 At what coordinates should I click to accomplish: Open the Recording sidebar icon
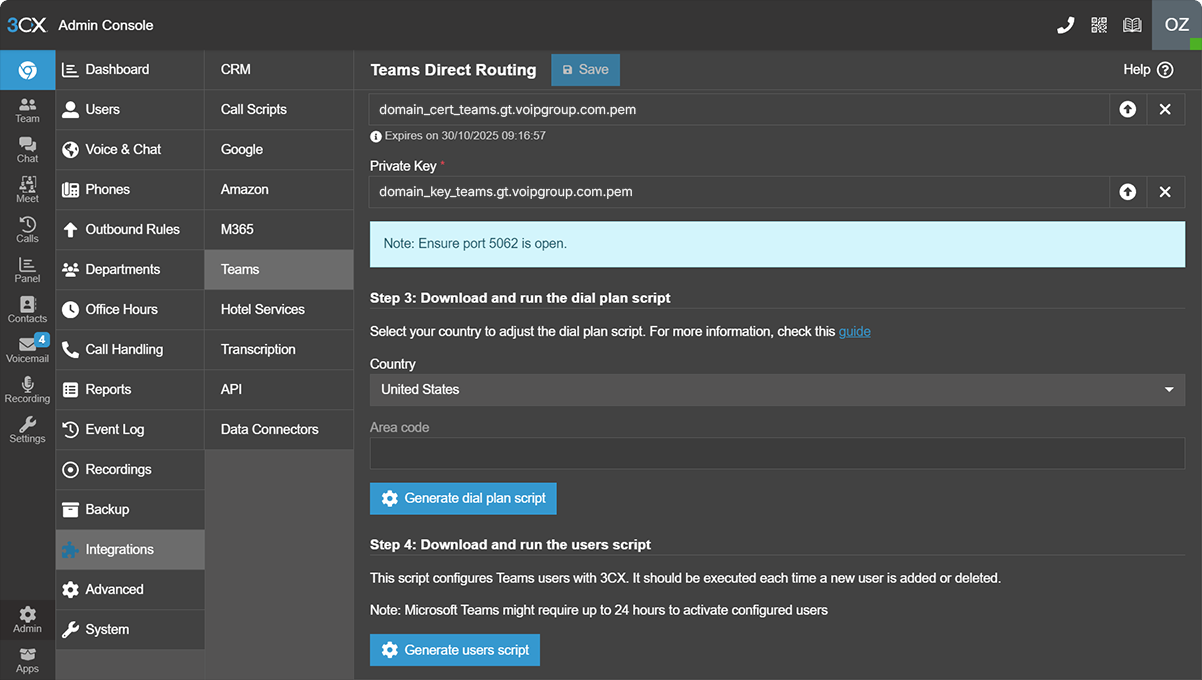(x=27, y=389)
